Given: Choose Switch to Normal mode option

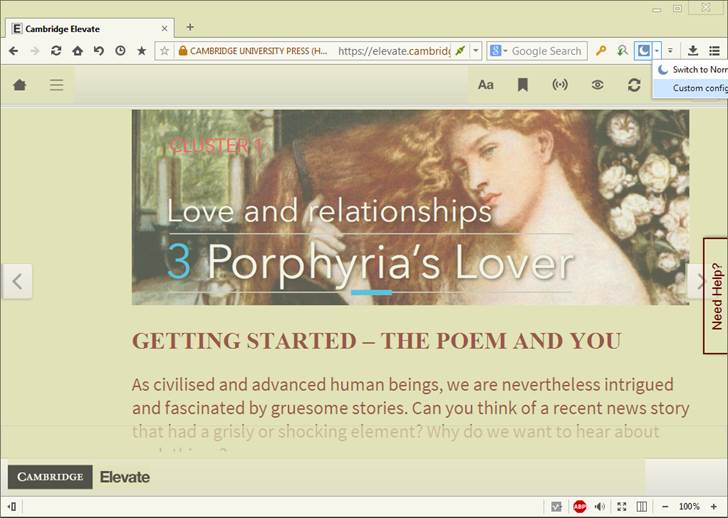Looking at the screenshot, I should click(698, 70).
